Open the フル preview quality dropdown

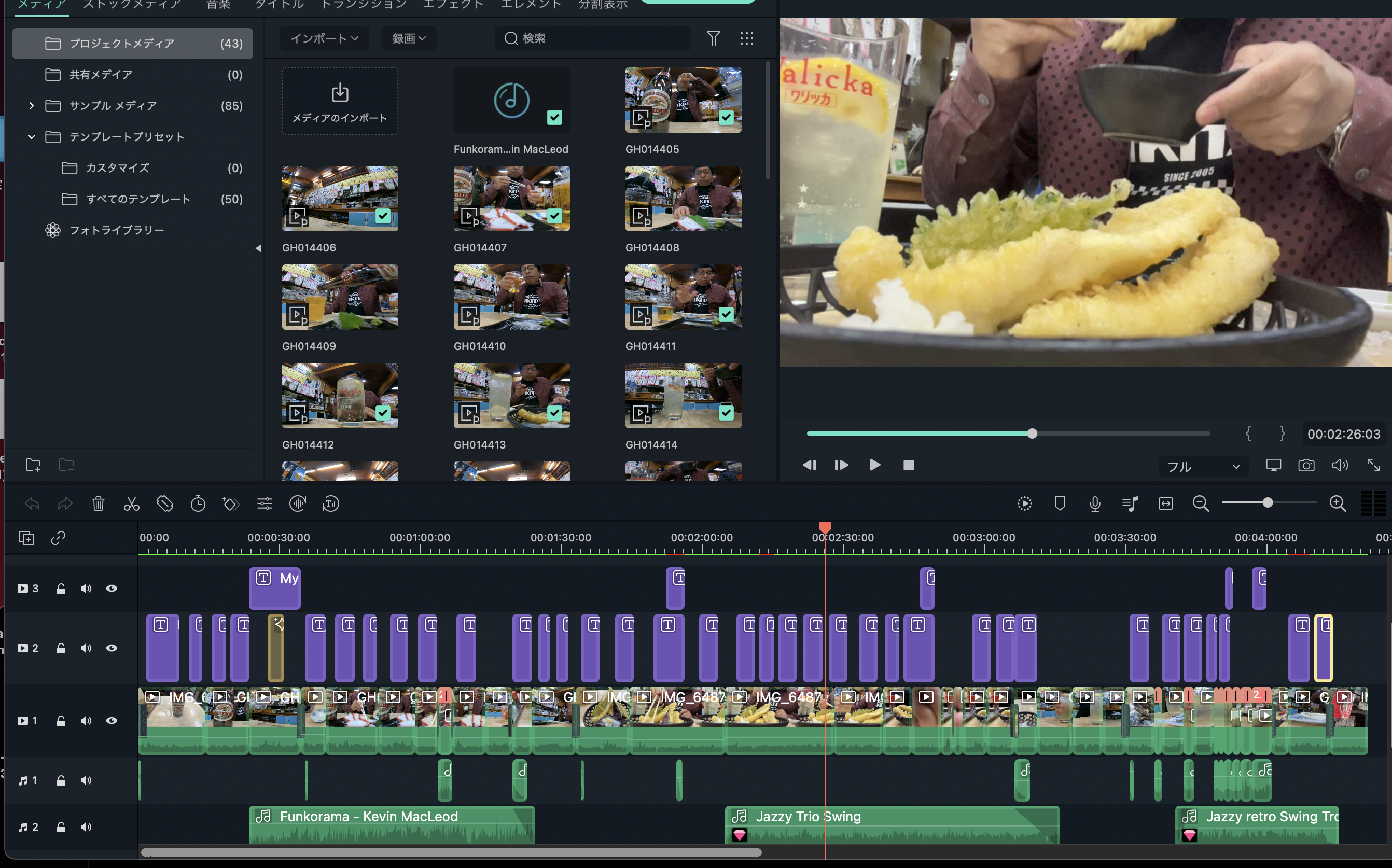pyautogui.click(x=1203, y=467)
